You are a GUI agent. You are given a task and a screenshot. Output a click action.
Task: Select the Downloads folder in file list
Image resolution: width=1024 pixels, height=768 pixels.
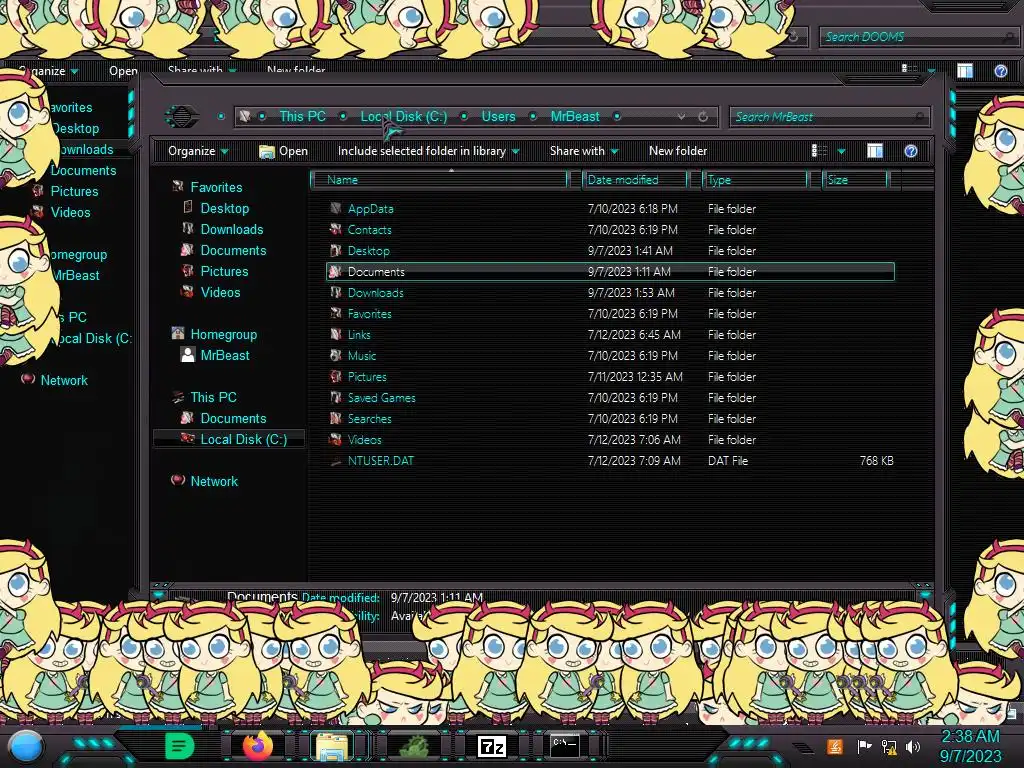376,293
